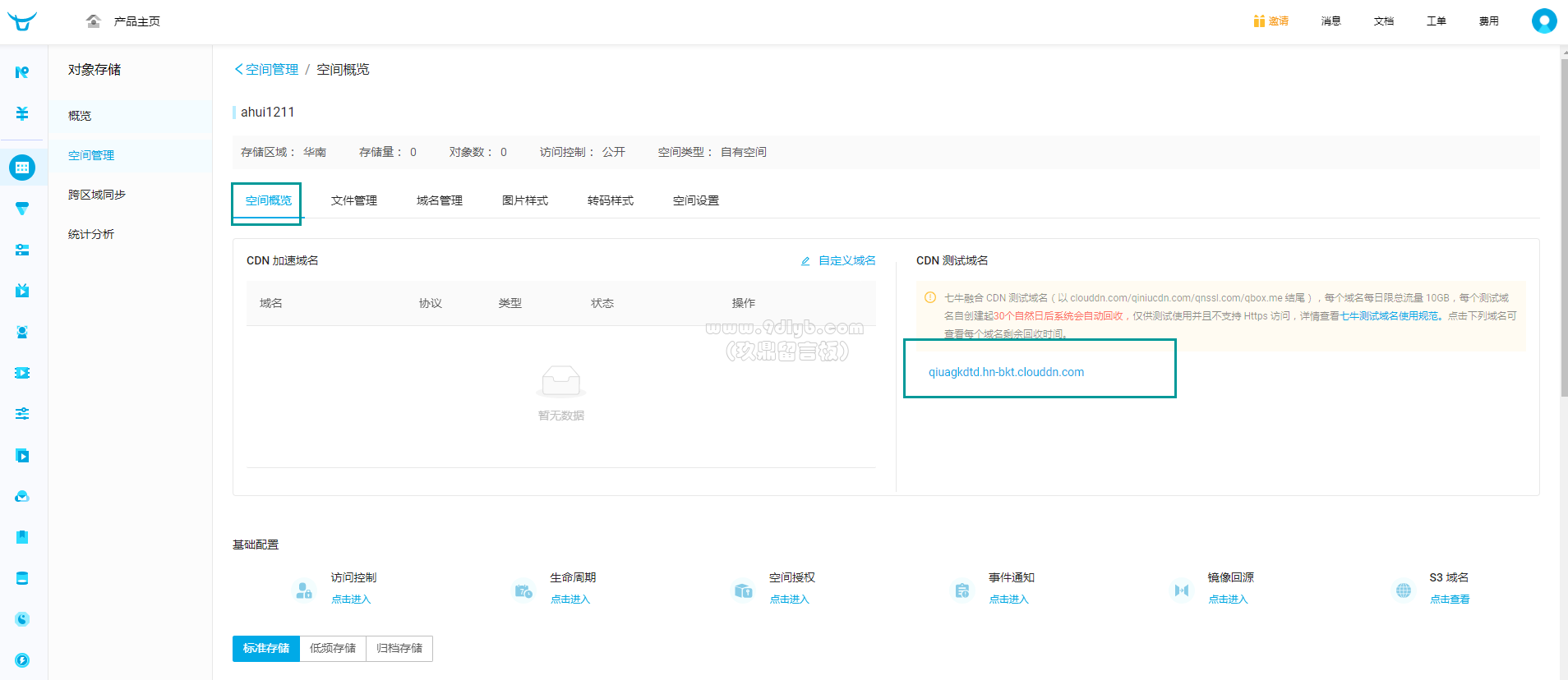Open 文档 in the top bar
1568x680 pixels.
1384,21
